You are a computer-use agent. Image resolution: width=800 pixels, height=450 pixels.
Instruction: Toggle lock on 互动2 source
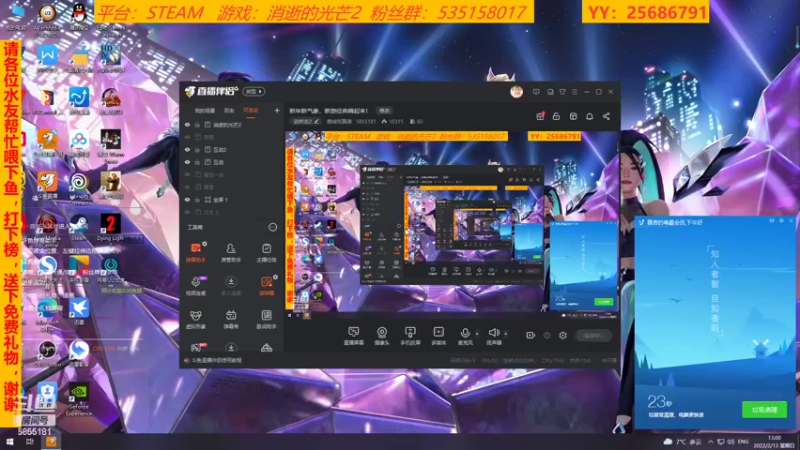tap(197, 149)
